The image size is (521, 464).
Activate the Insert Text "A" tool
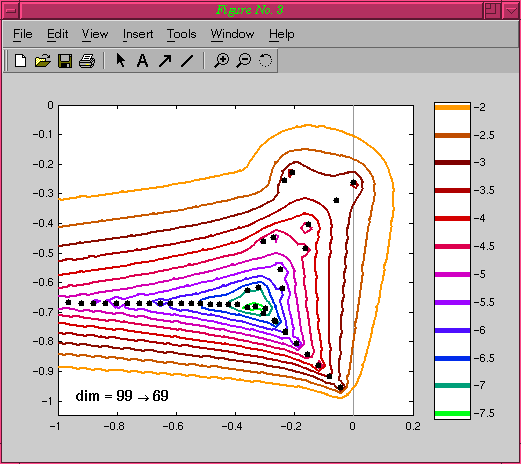pos(143,61)
